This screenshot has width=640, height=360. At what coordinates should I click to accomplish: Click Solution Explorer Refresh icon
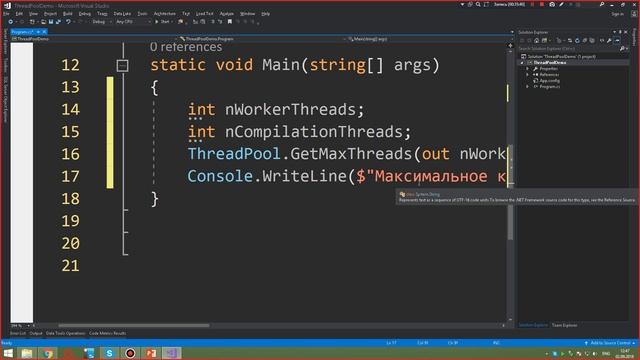(x=577, y=40)
